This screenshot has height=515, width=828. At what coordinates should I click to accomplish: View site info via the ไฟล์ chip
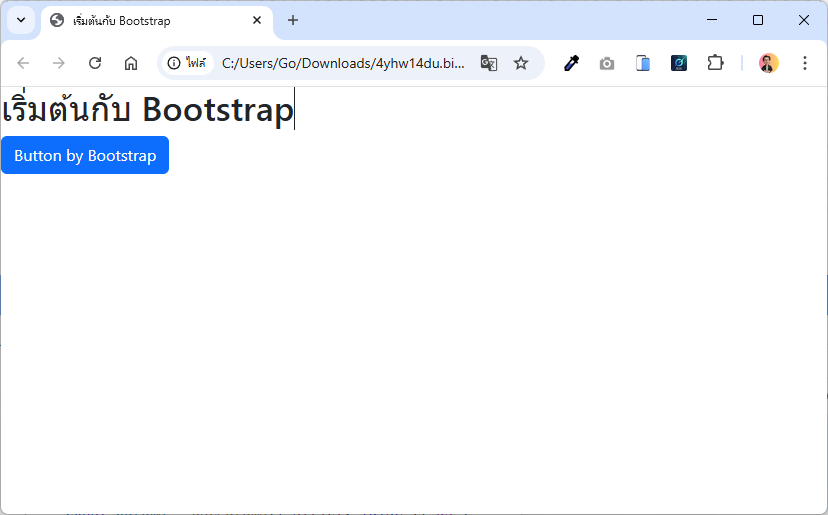coord(187,63)
